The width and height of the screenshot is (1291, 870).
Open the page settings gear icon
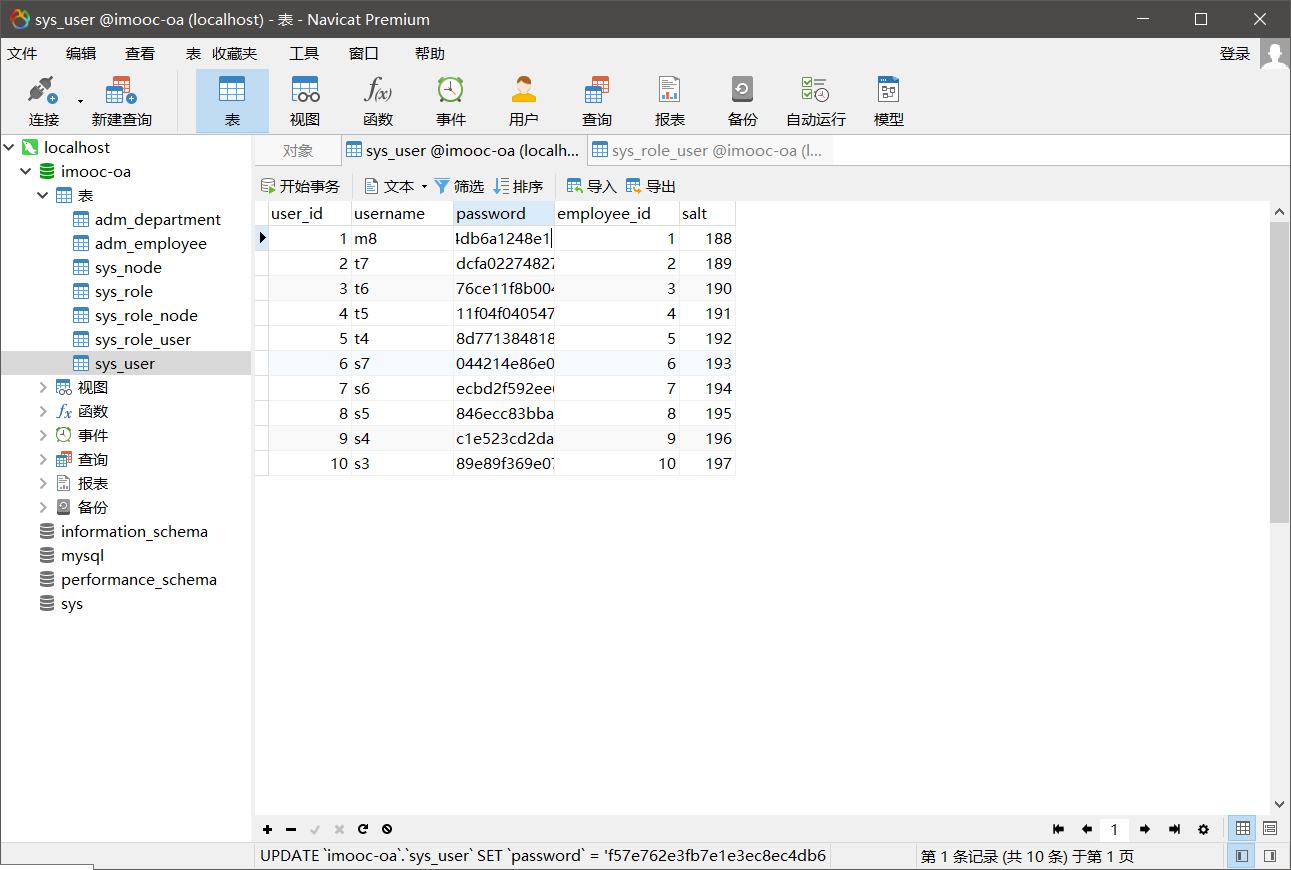pyautogui.click(x=1203, y=829)
